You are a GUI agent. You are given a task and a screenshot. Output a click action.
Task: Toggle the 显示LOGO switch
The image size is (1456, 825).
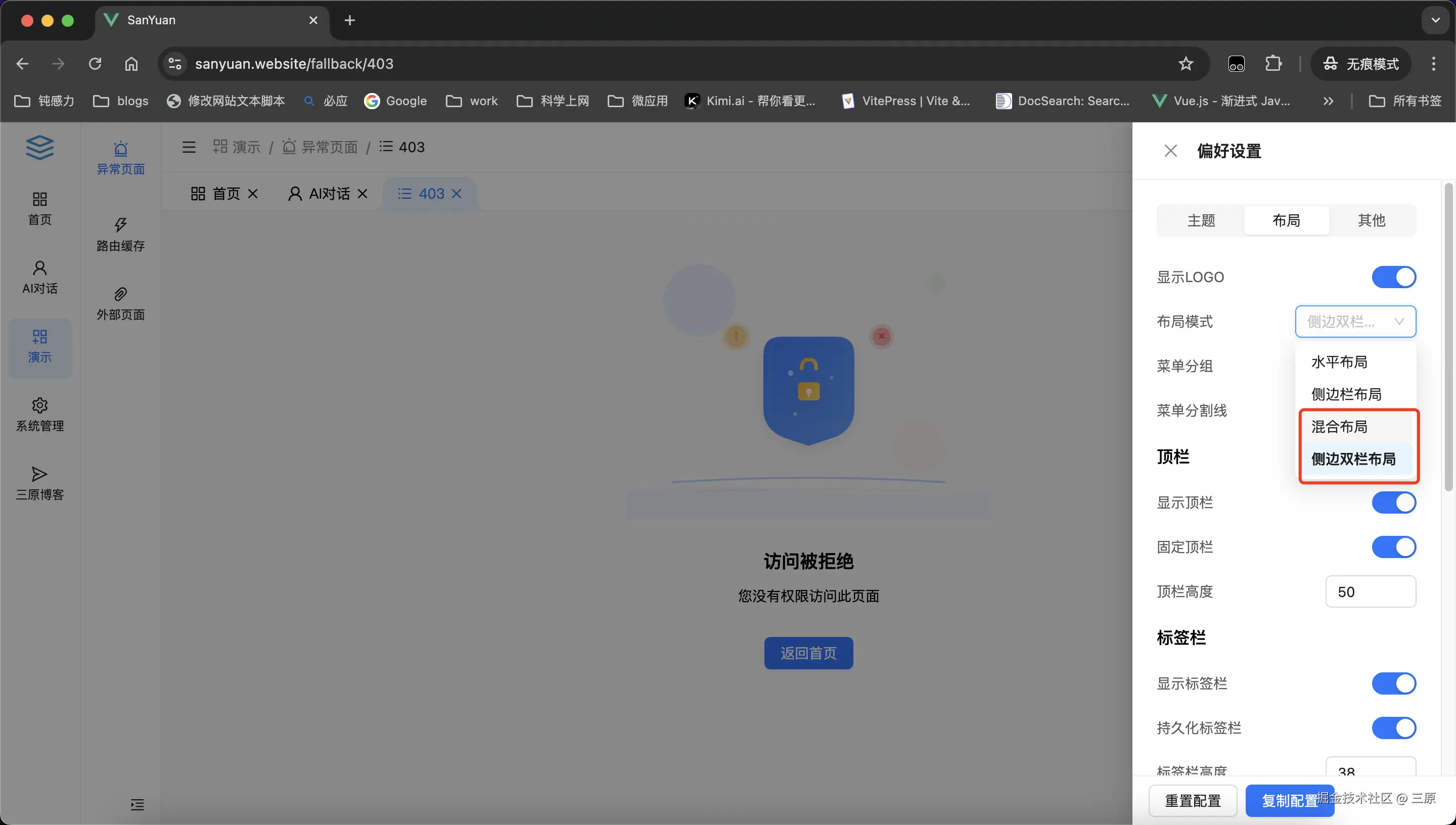click(1393, 277)
